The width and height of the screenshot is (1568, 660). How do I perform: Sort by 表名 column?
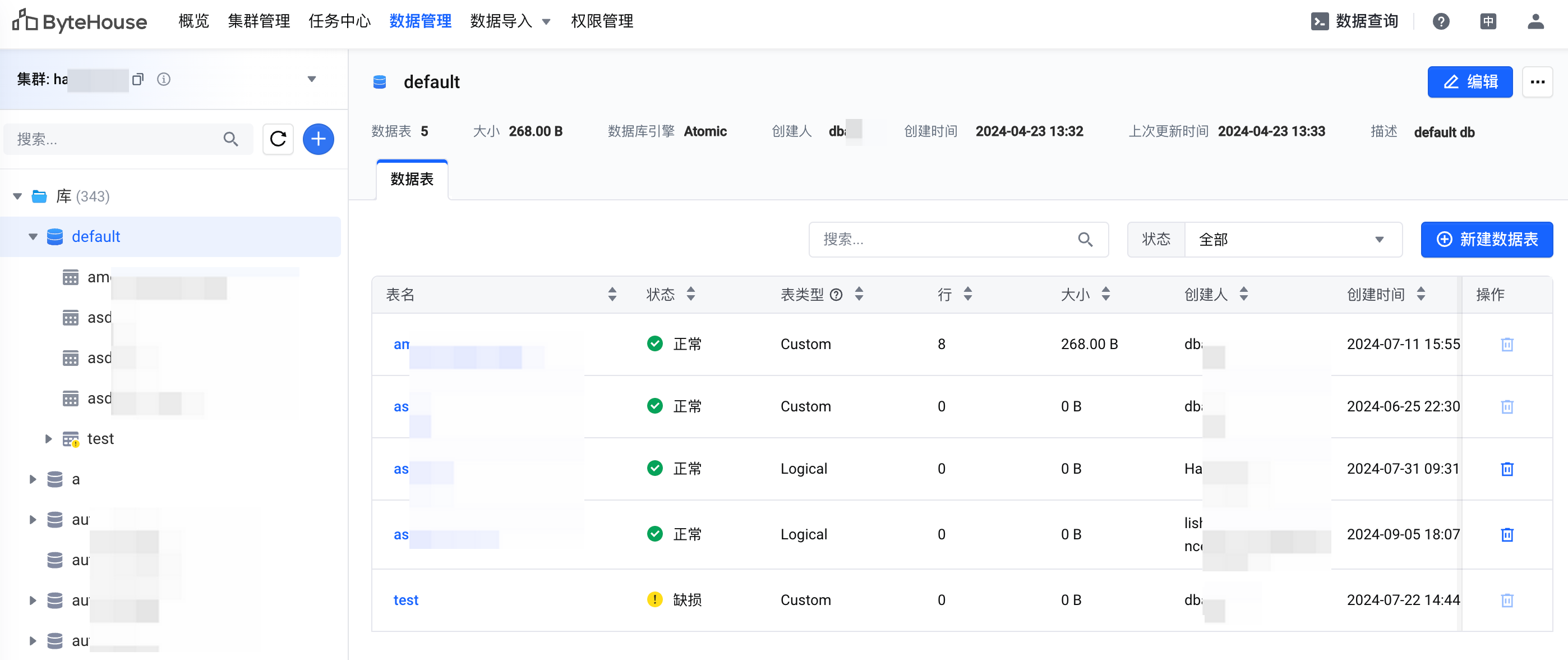point(612,294)
